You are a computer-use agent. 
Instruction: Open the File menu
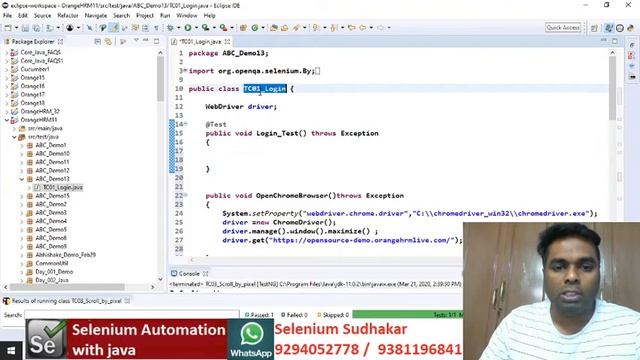pyautogui.click(x=7, y=16)
